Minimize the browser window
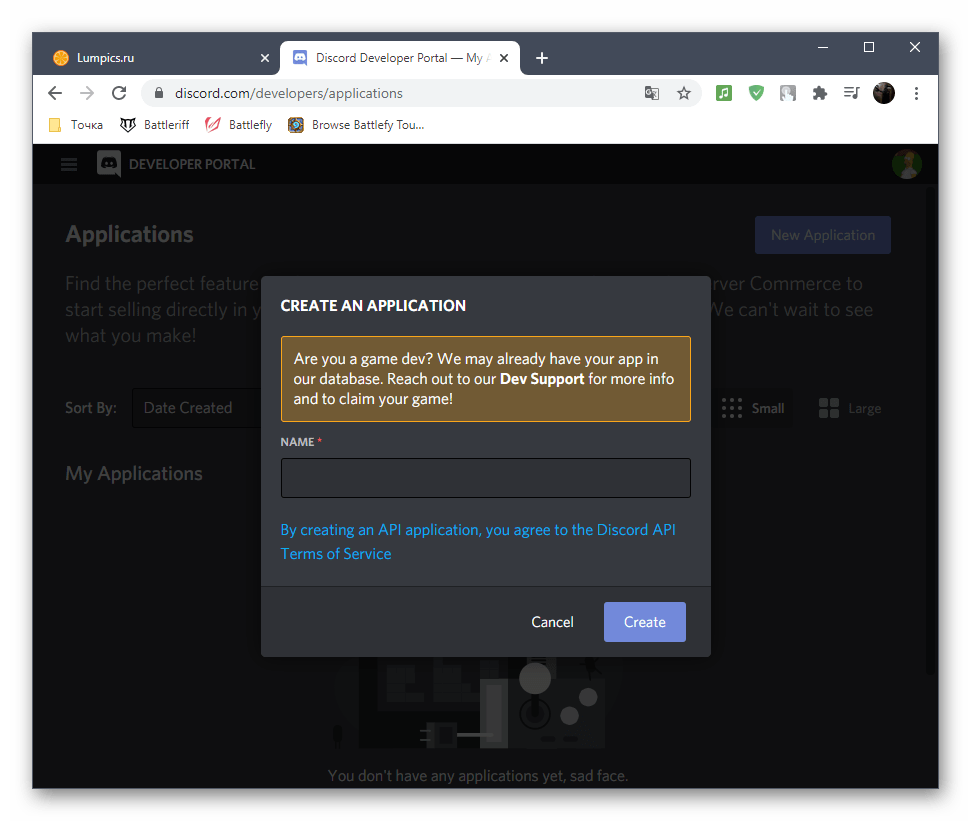971x821 pixels. click(x=823, y=47)
